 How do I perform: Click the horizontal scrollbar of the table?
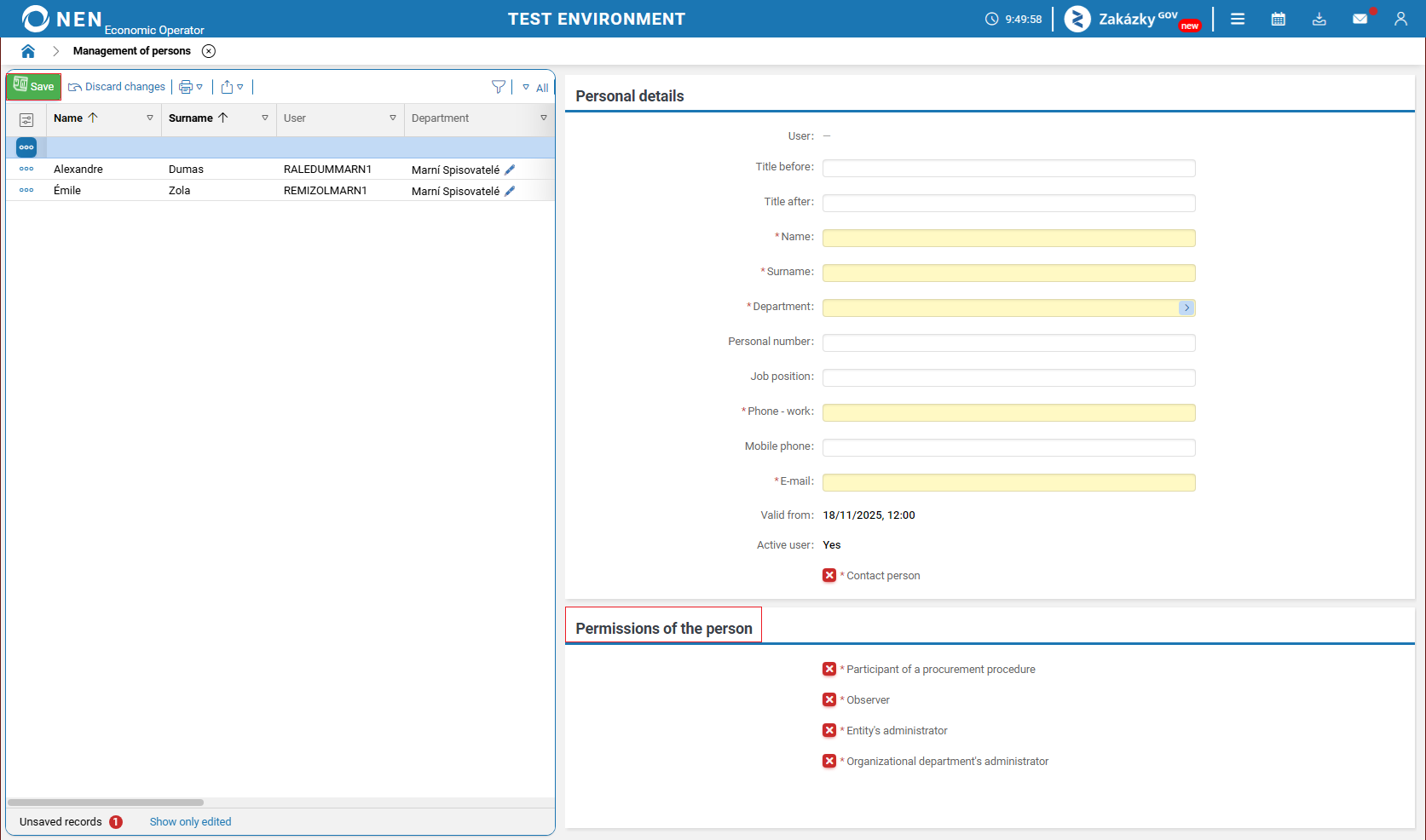106,803
